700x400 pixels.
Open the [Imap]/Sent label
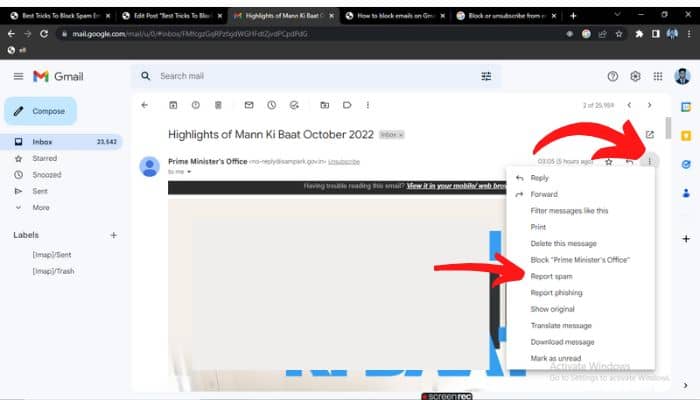pyautogui.click(x=52, y=254)
